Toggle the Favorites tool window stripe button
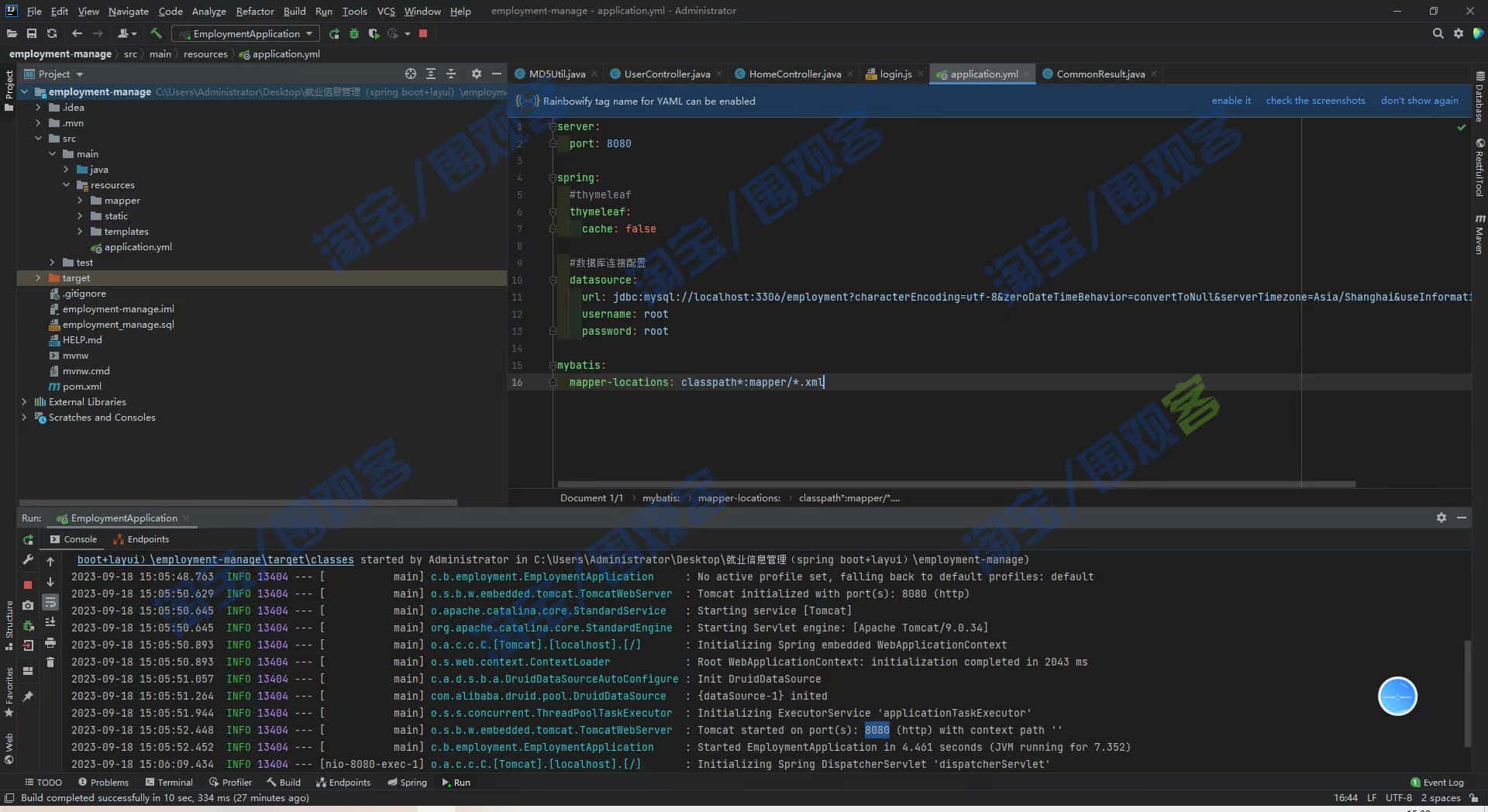1488x812 pixels. click(x=9, y=691)
